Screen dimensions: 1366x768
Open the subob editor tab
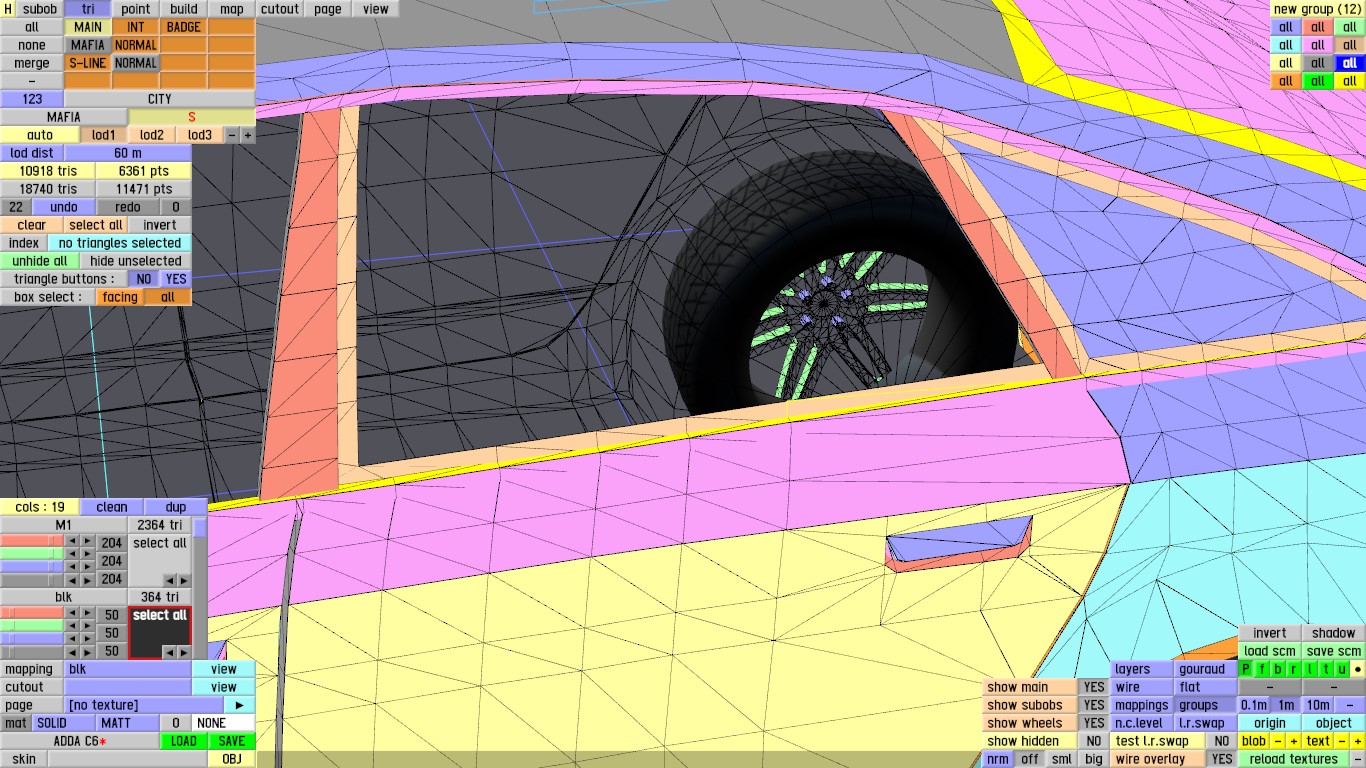40,9
